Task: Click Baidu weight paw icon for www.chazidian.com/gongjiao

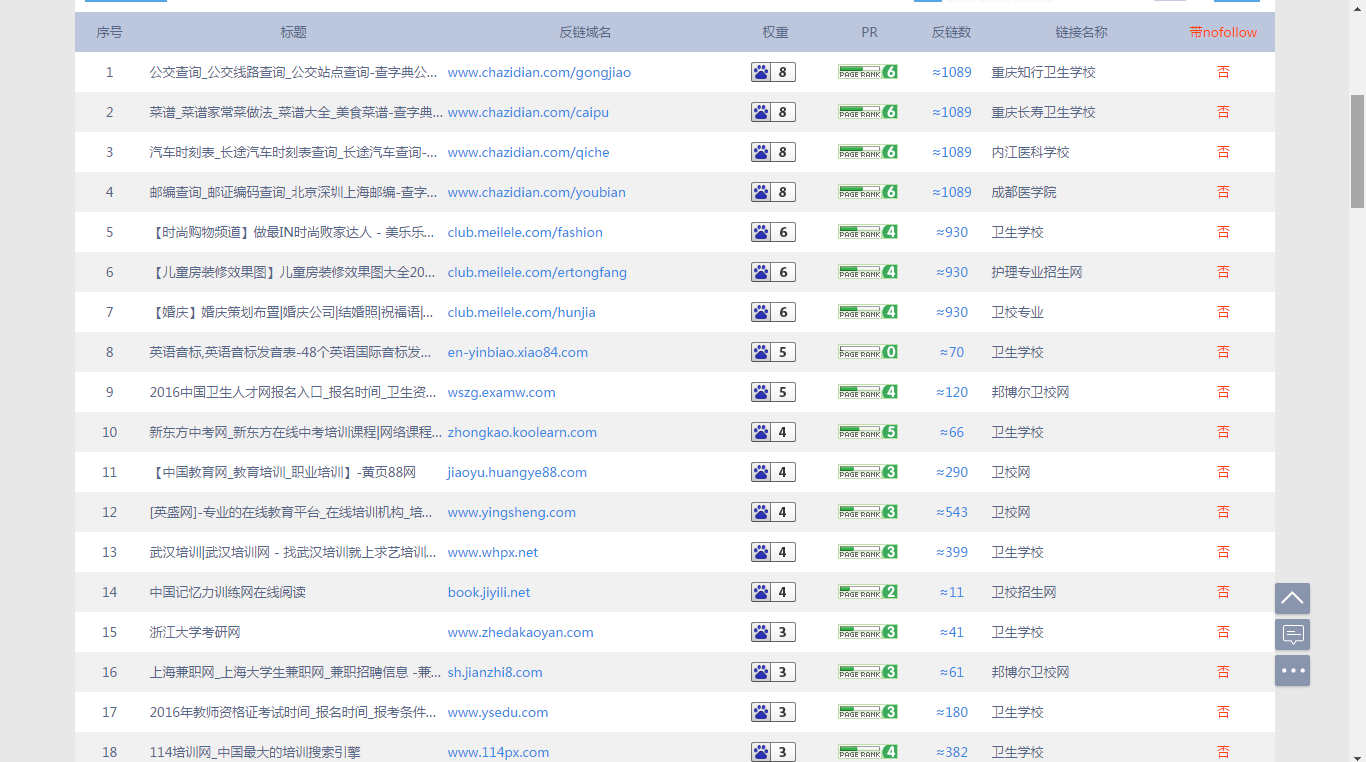Action: click(x=761, y=72)
